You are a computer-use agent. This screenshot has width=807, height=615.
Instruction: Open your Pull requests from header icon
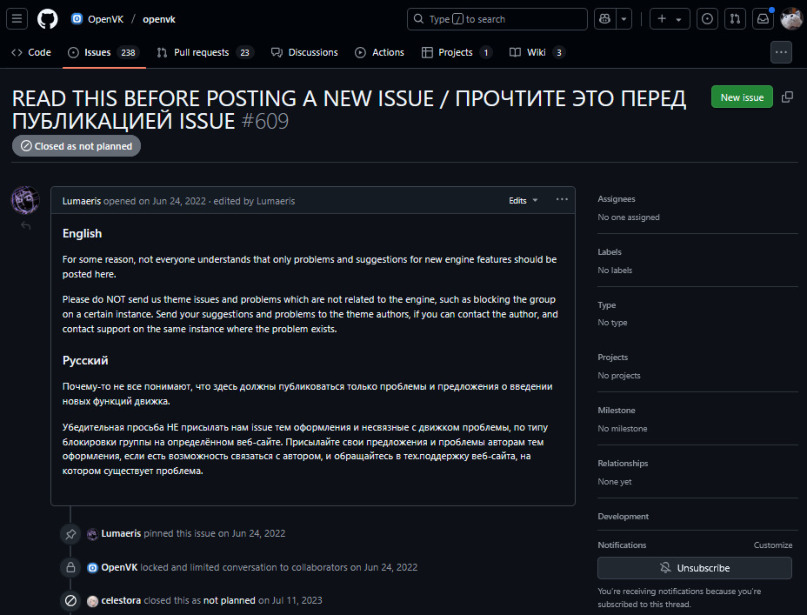pyautogui.click(x=735, y=19)
